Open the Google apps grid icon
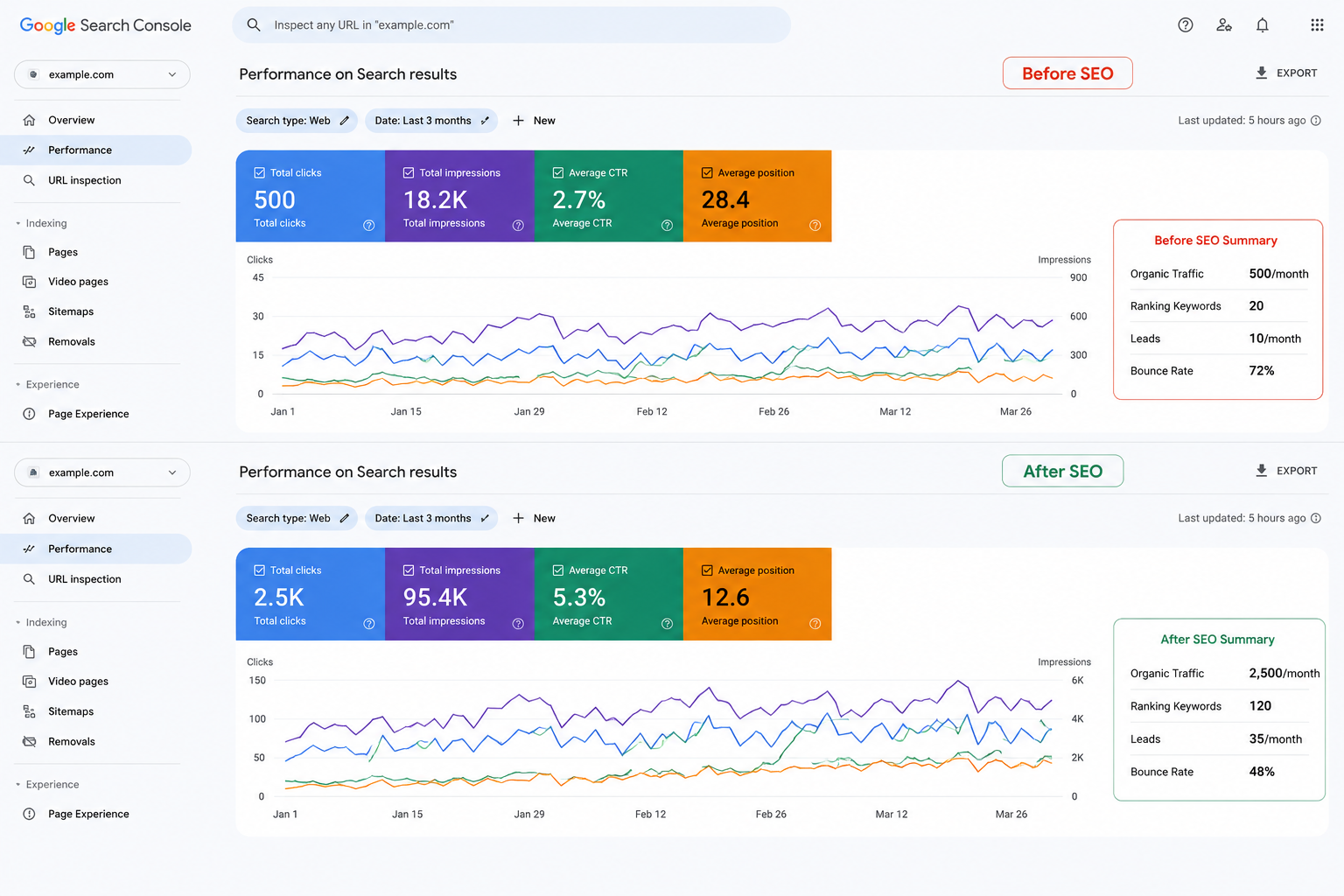The width and height of the screenshot is (1344, 896). click(1317, 25)
